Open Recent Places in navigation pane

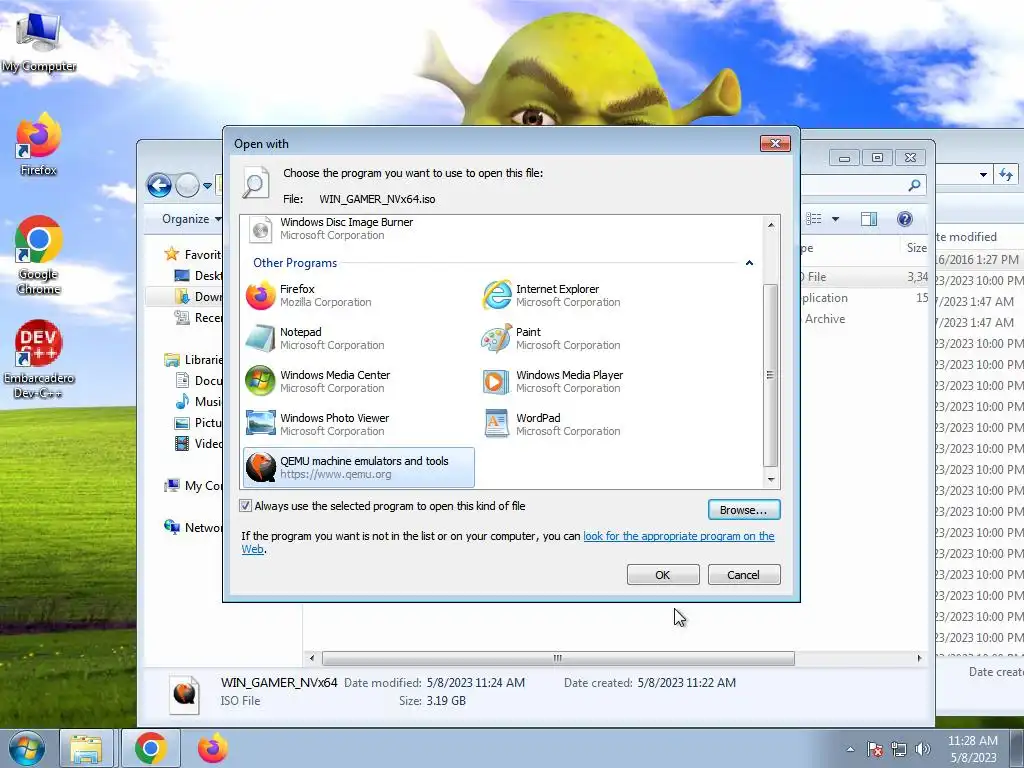(x=199, y=318)
